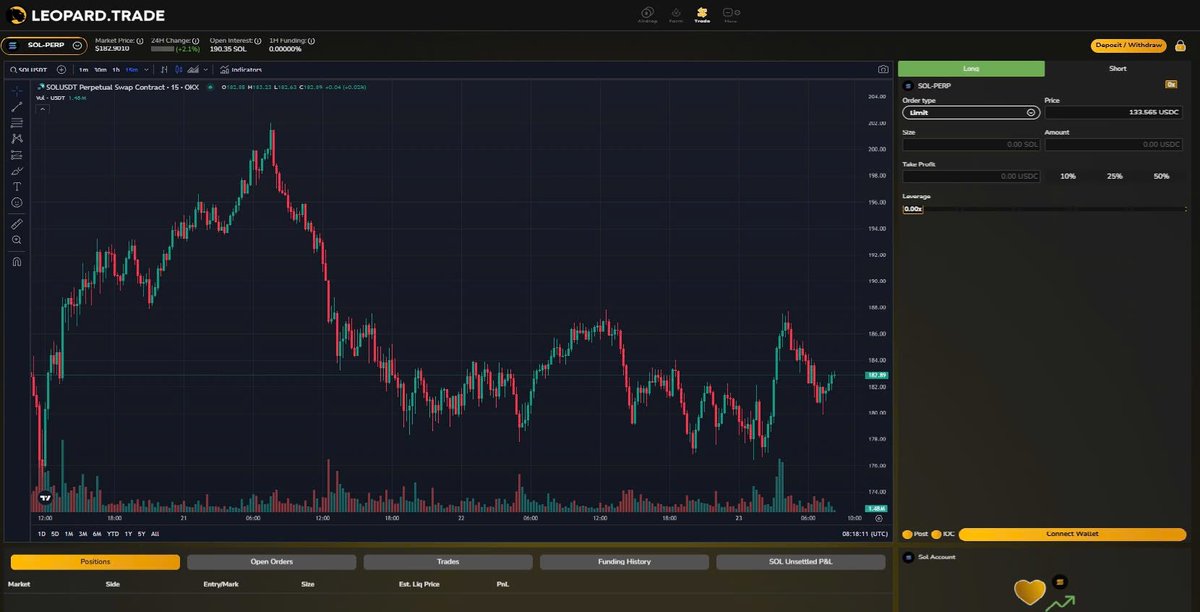Select the XABCD pattern tool
The image size is (1200, 612).
coord(17,139)
